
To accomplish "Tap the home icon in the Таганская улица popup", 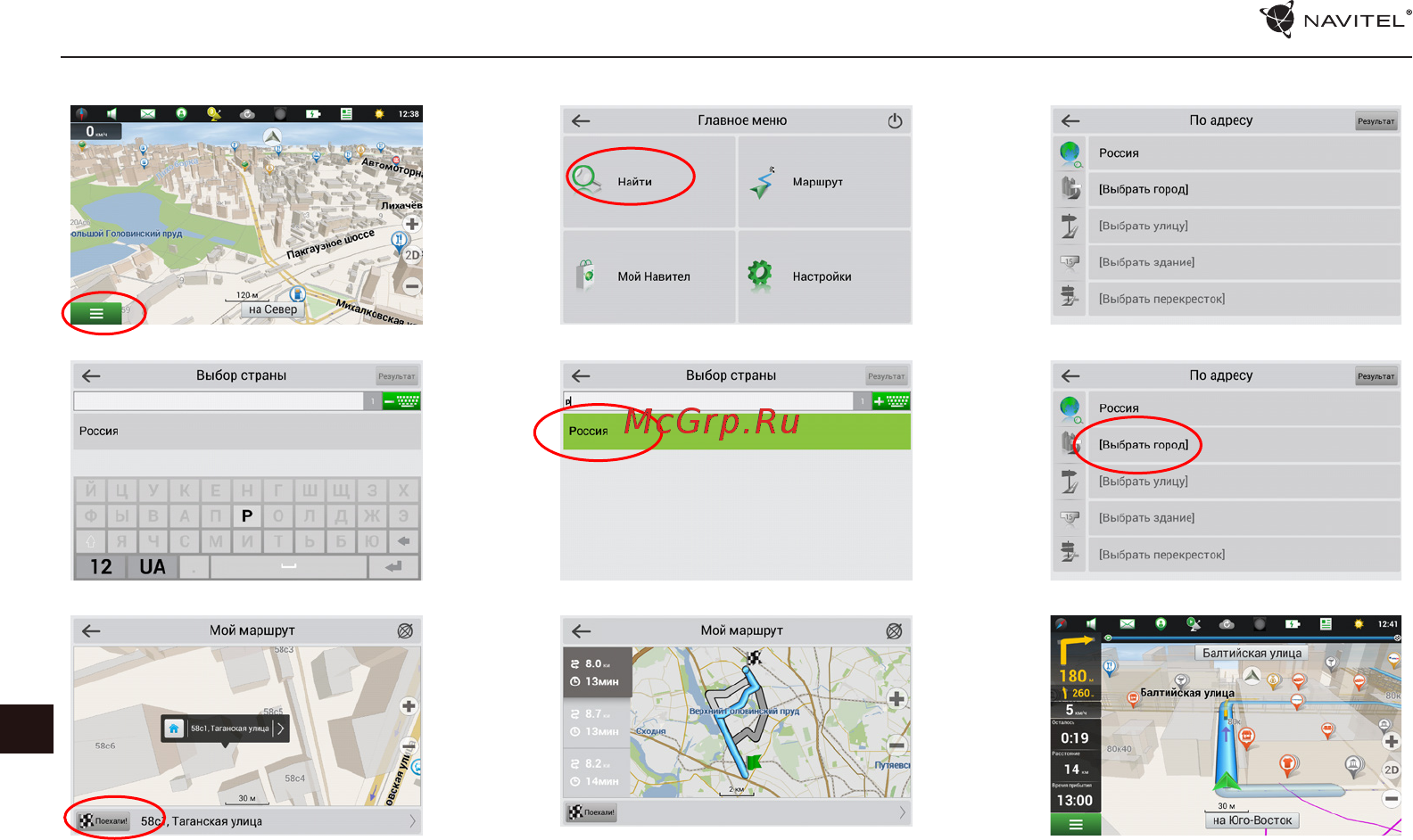I will (x=174, y=729).
